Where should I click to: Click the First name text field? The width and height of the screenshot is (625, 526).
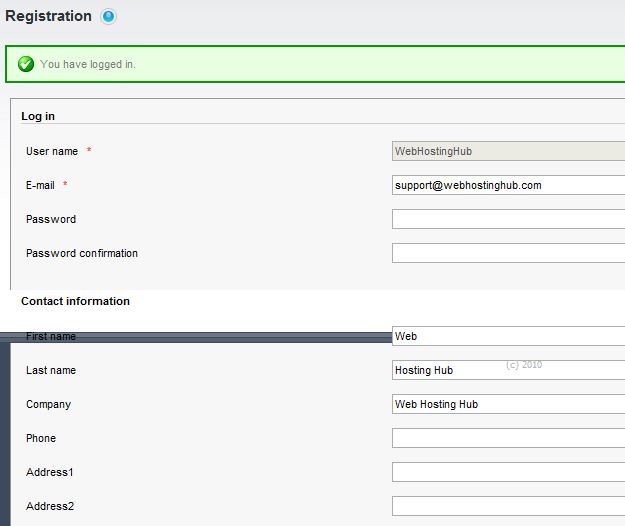(x=508, y=337)
